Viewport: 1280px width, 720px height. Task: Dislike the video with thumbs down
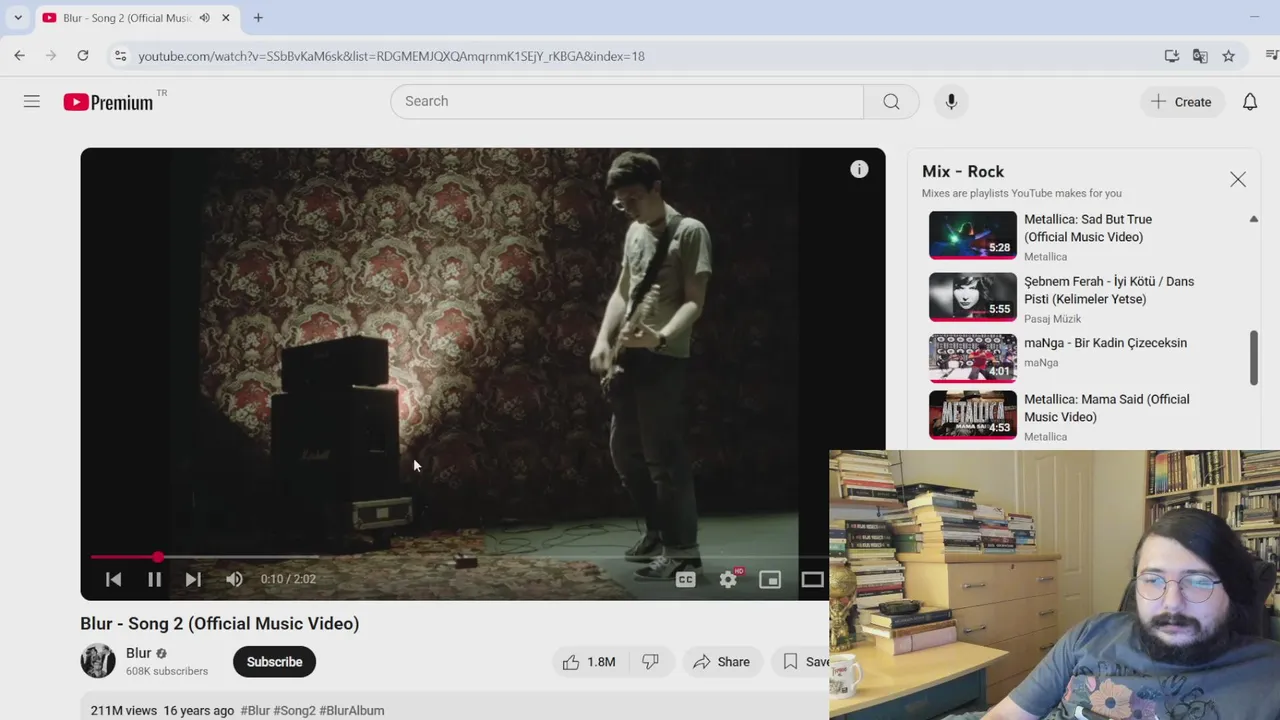coord(650,662)
